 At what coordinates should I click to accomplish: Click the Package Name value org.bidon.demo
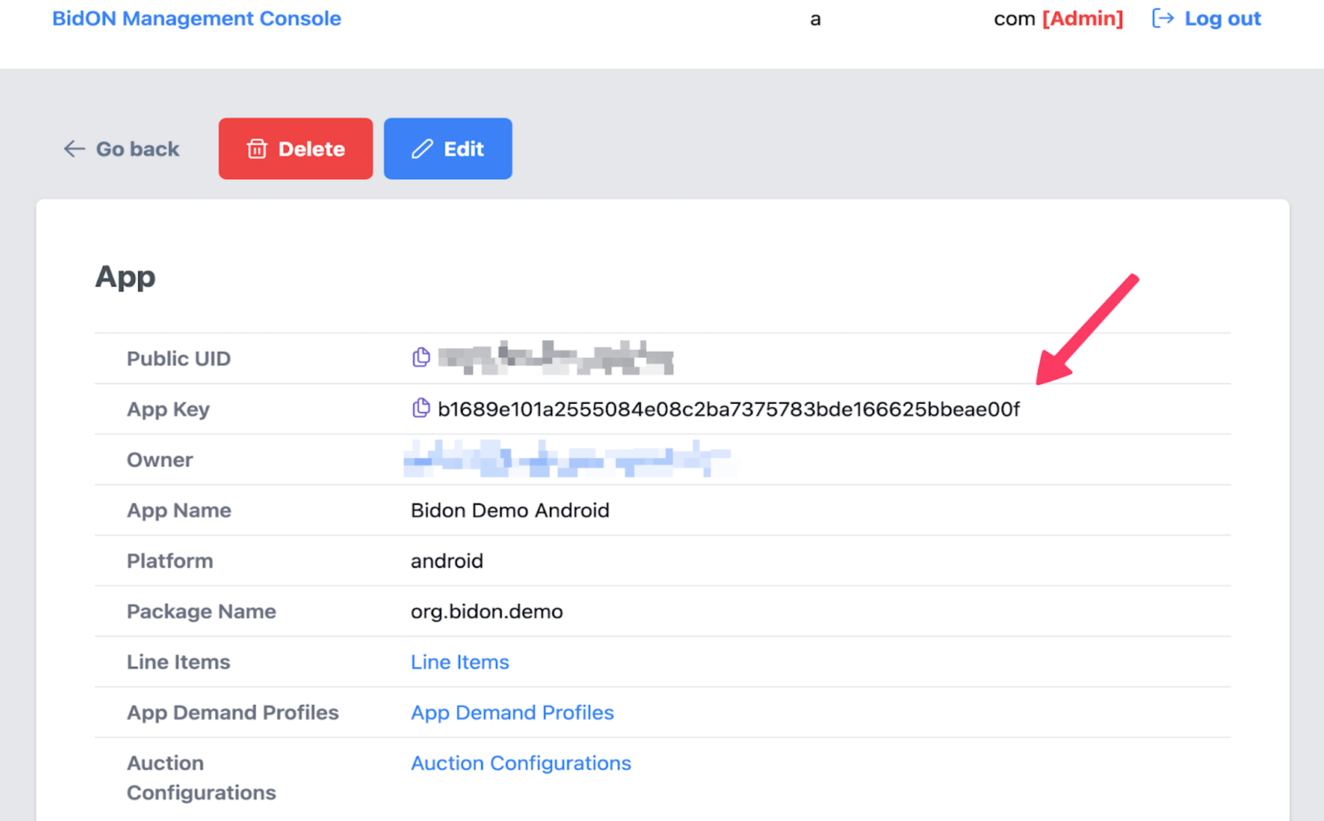click(487, 611)
